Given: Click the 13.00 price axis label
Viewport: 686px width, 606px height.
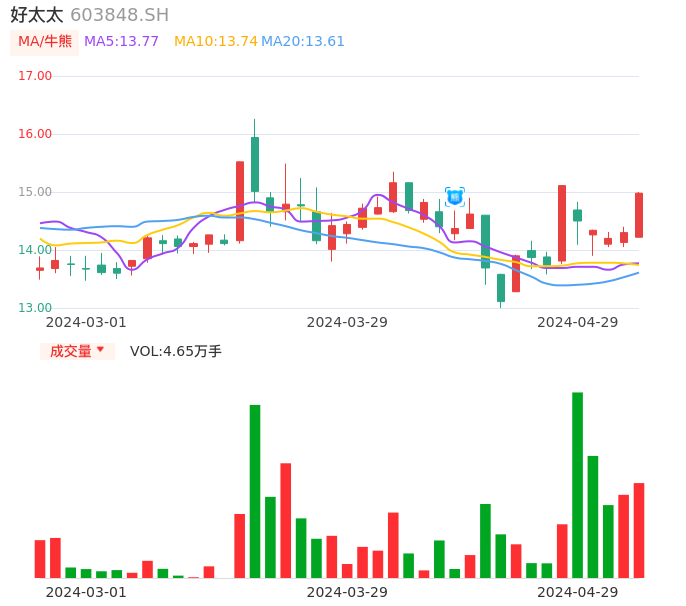Looking at the screenshot, I should click(35, 308).
